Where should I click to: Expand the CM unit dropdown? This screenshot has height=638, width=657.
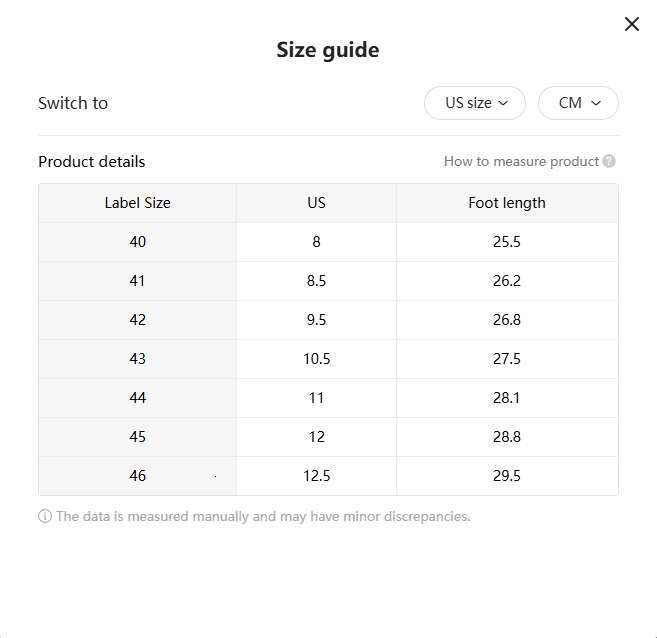pyautogui.click(x=578, y=103)
